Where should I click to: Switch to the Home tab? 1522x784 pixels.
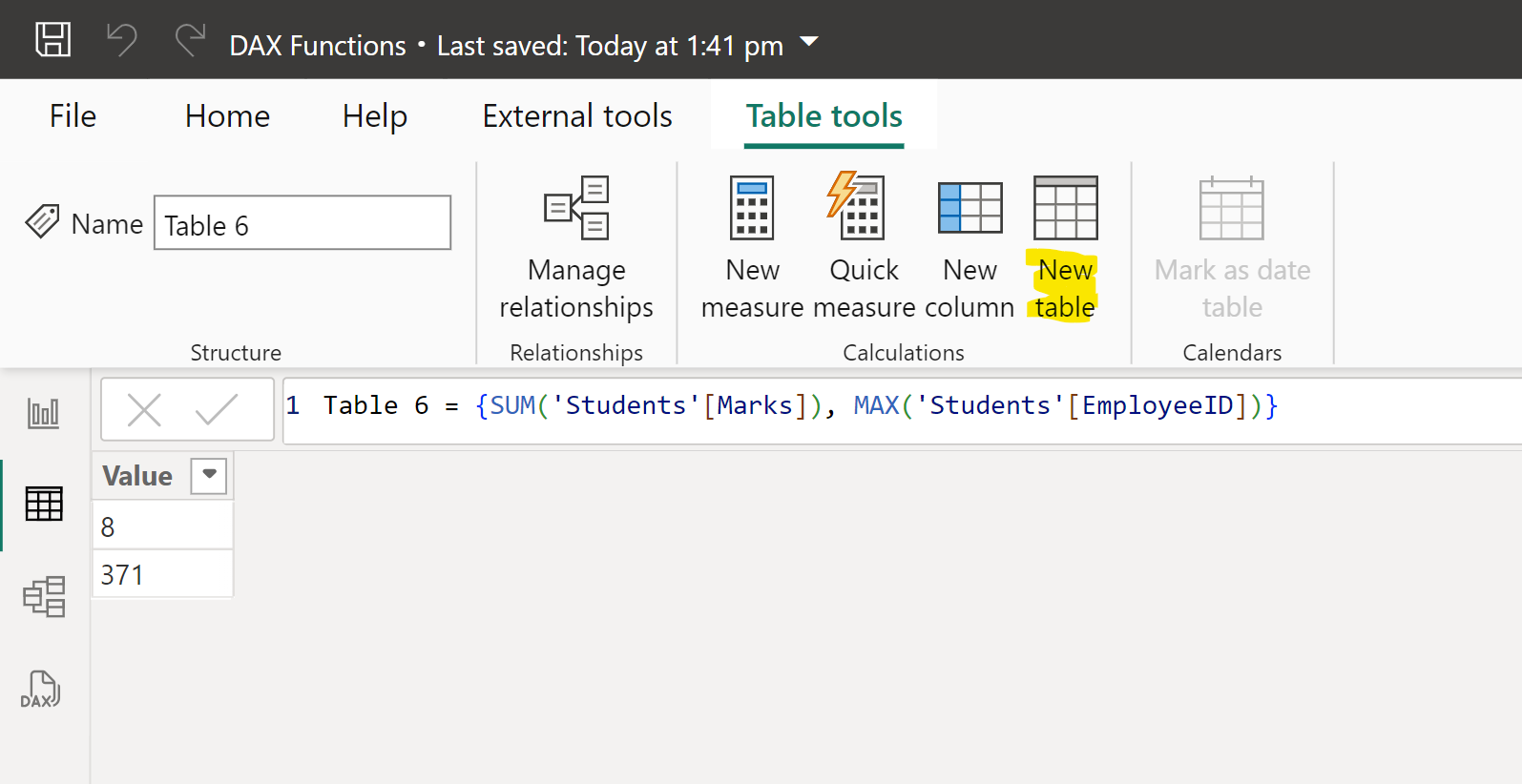click(x=227, y=116)
